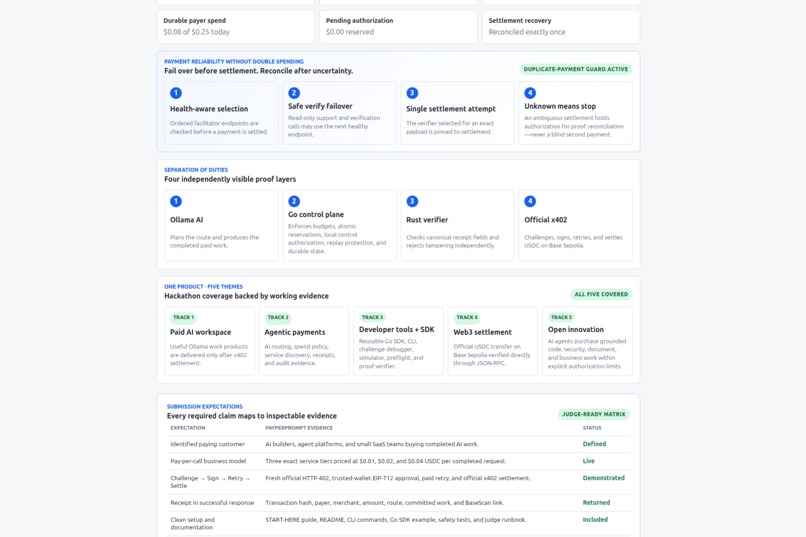Click the Go control plane title

(x=316, y=215)
